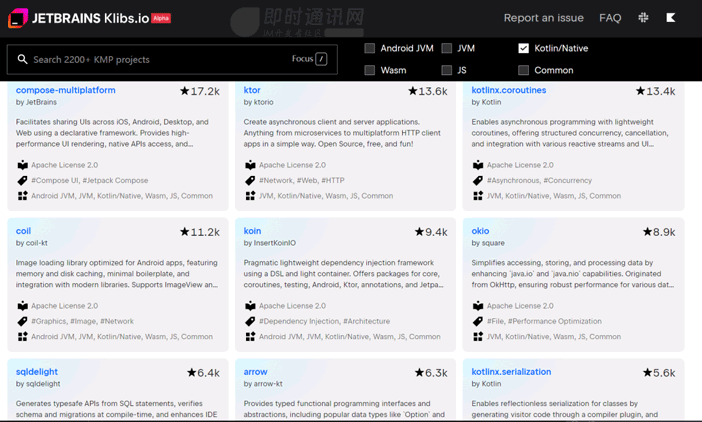Click star count 6.4k on sqldelight card
The width and height of the screenshot is (702, 422).
pos(203,373)
